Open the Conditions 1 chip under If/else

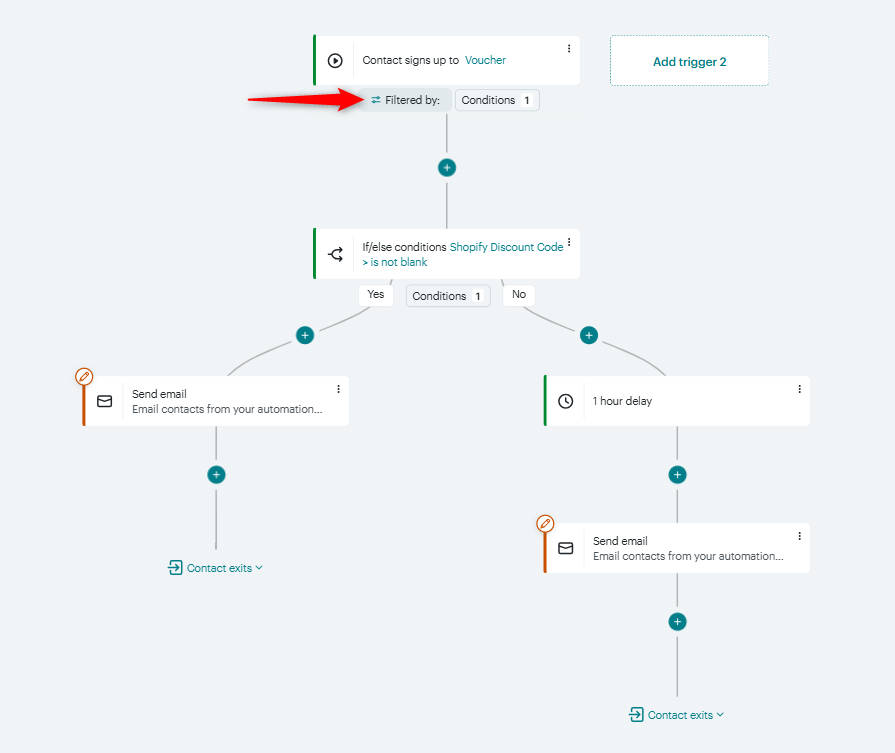coord(447,295)
